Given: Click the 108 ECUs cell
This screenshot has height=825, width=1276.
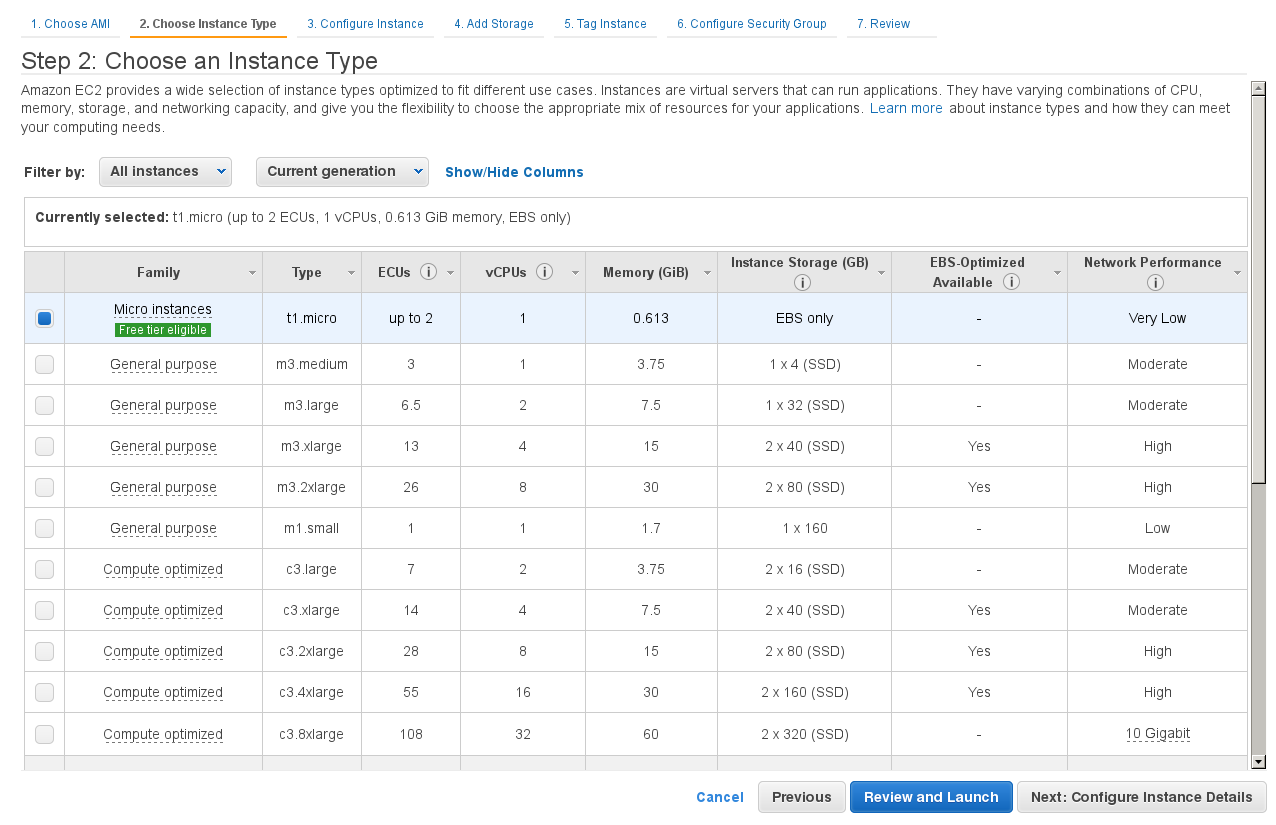Looking at the screenshot, I should (411, 734).
